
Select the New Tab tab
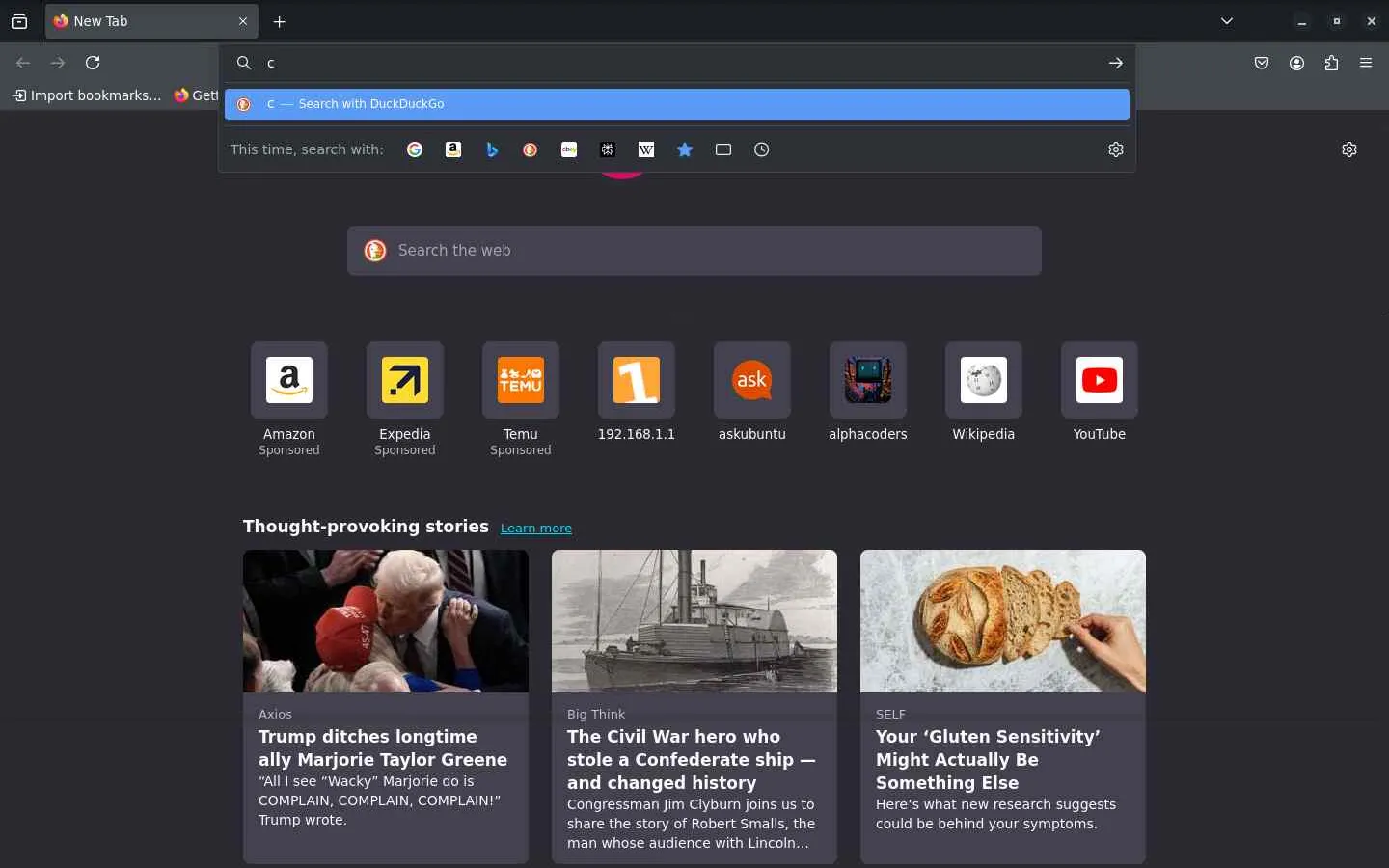(x=151, y=21)
